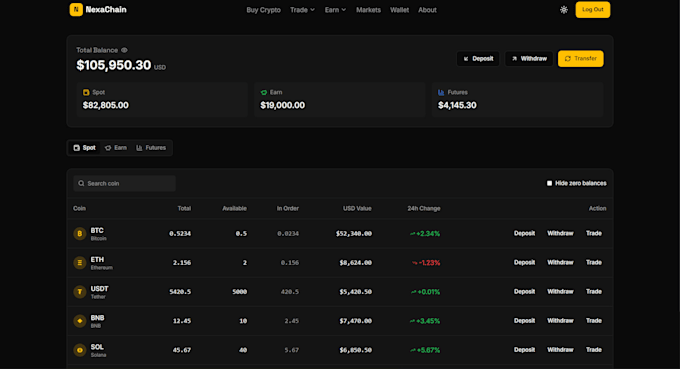The height and width of the screenshot is (369, 680).
Task: Click the BTC value $52,340.00
Action: pyautogui.click(x=353, y=234)
